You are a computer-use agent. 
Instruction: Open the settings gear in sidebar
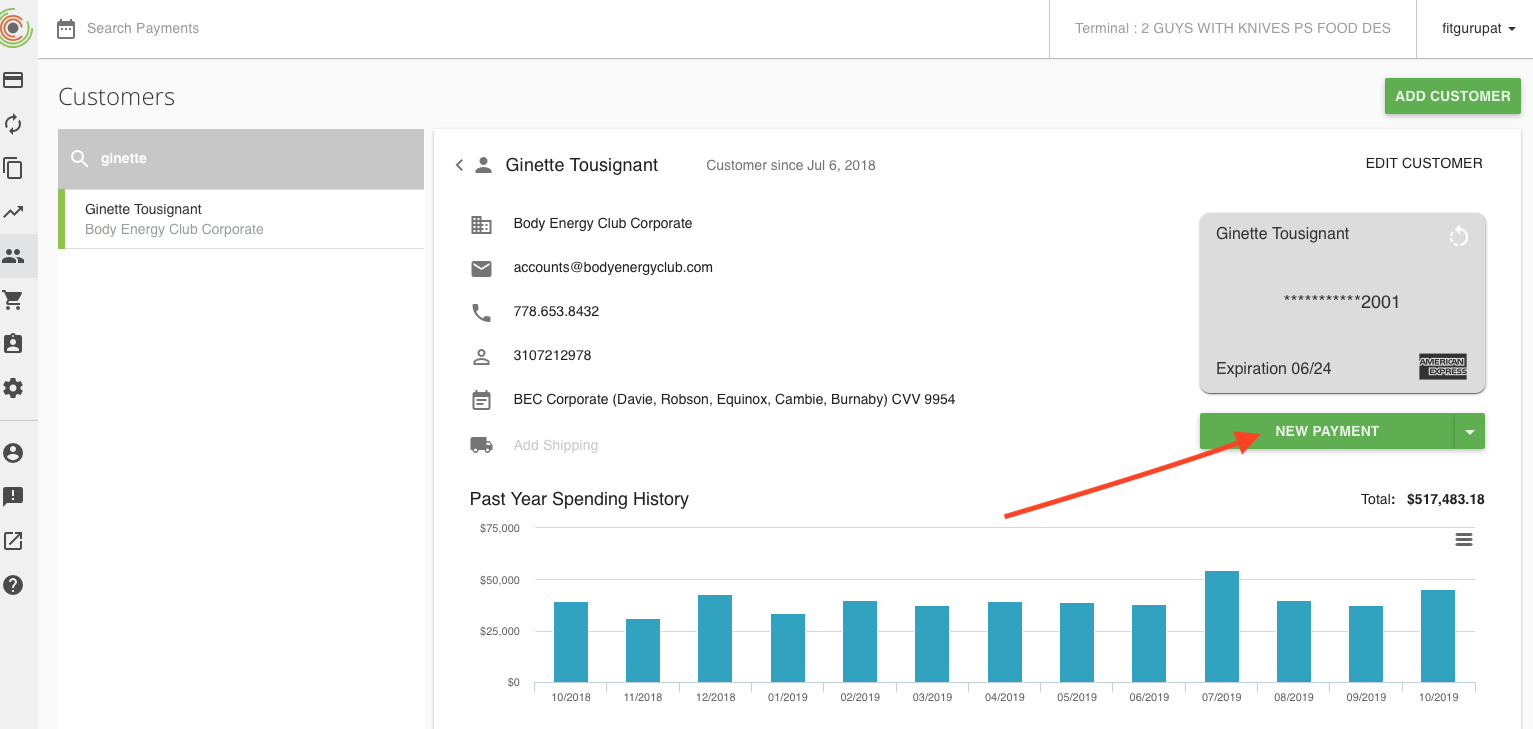13,388
